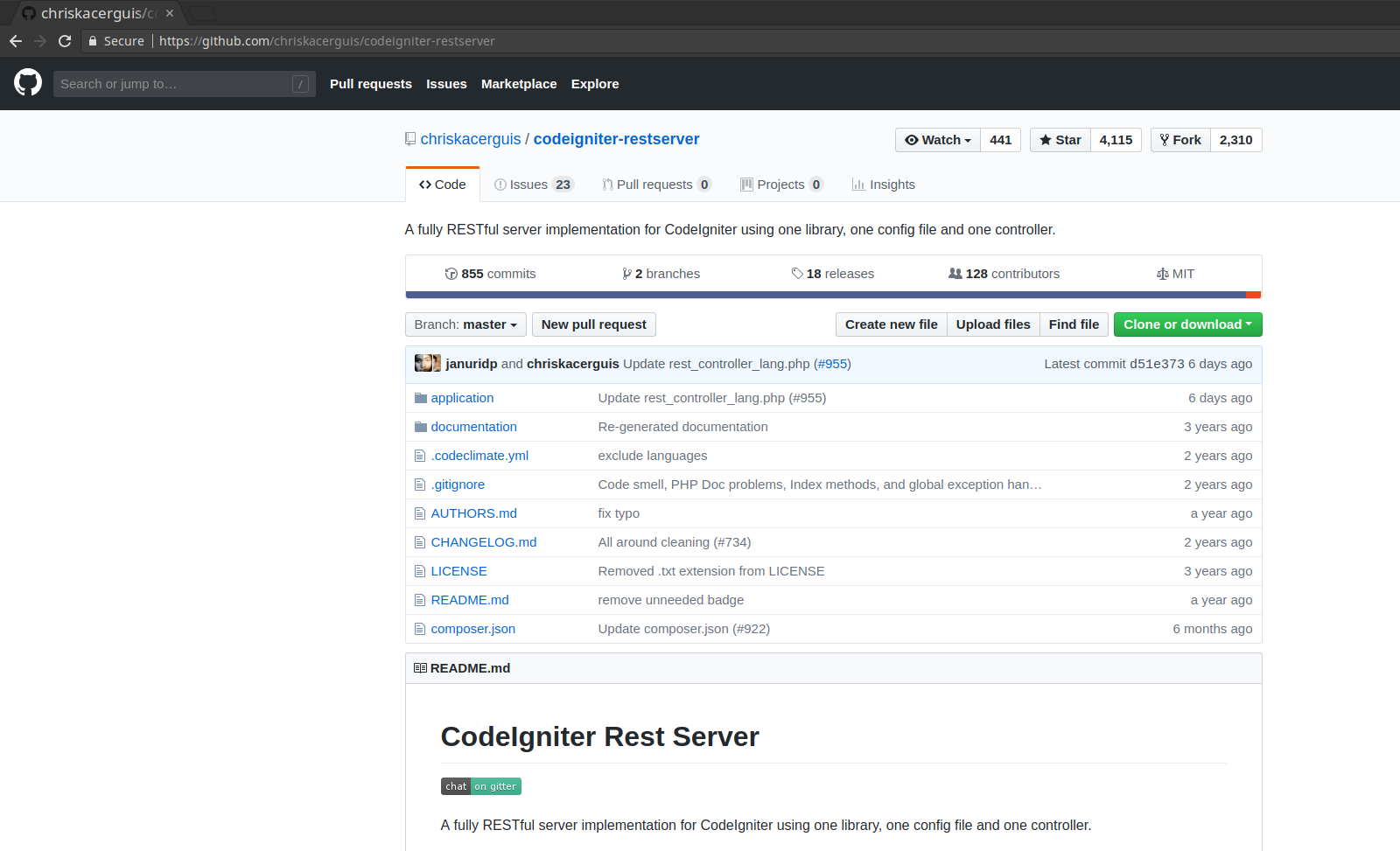Open releases via the tag icon

(x=797, y=273)
